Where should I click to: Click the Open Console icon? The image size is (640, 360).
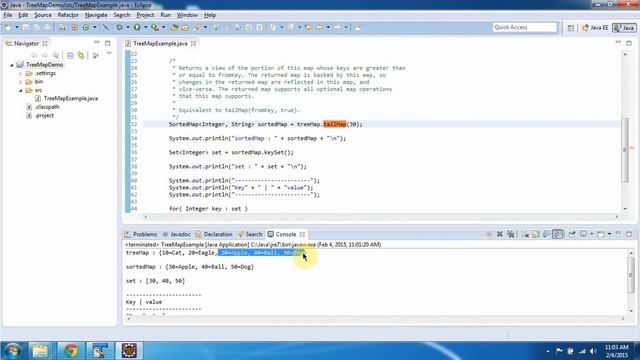tap(601, 234)
